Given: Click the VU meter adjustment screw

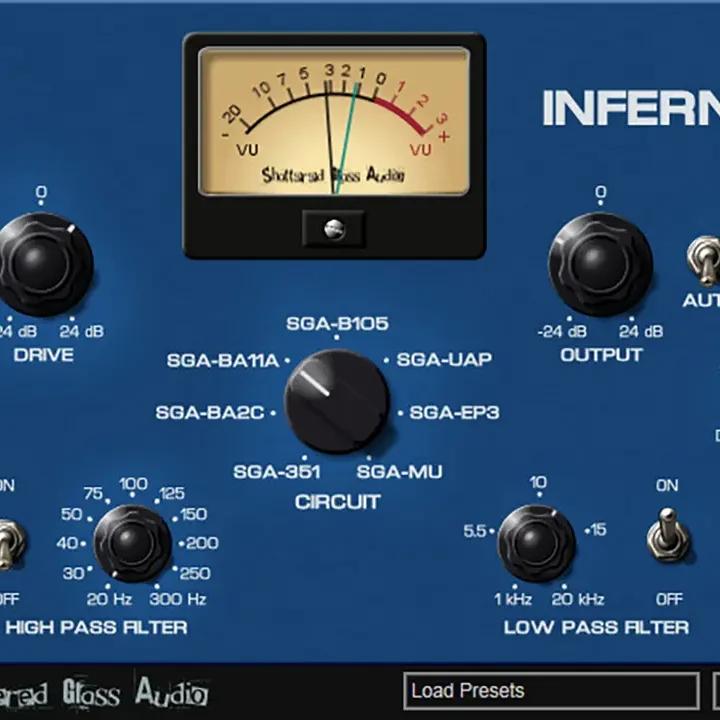Looking at the screenshot, I should [334, 229].
